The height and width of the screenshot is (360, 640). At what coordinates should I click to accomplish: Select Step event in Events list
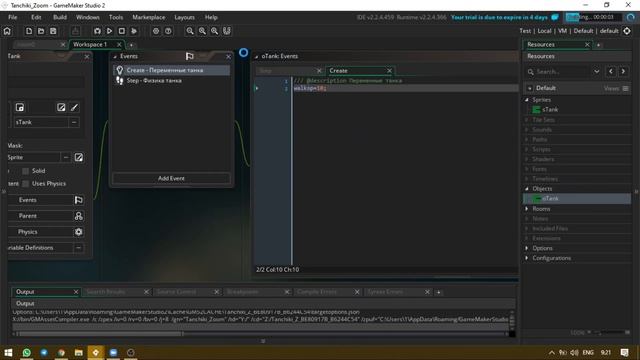(x=171, y=80)
